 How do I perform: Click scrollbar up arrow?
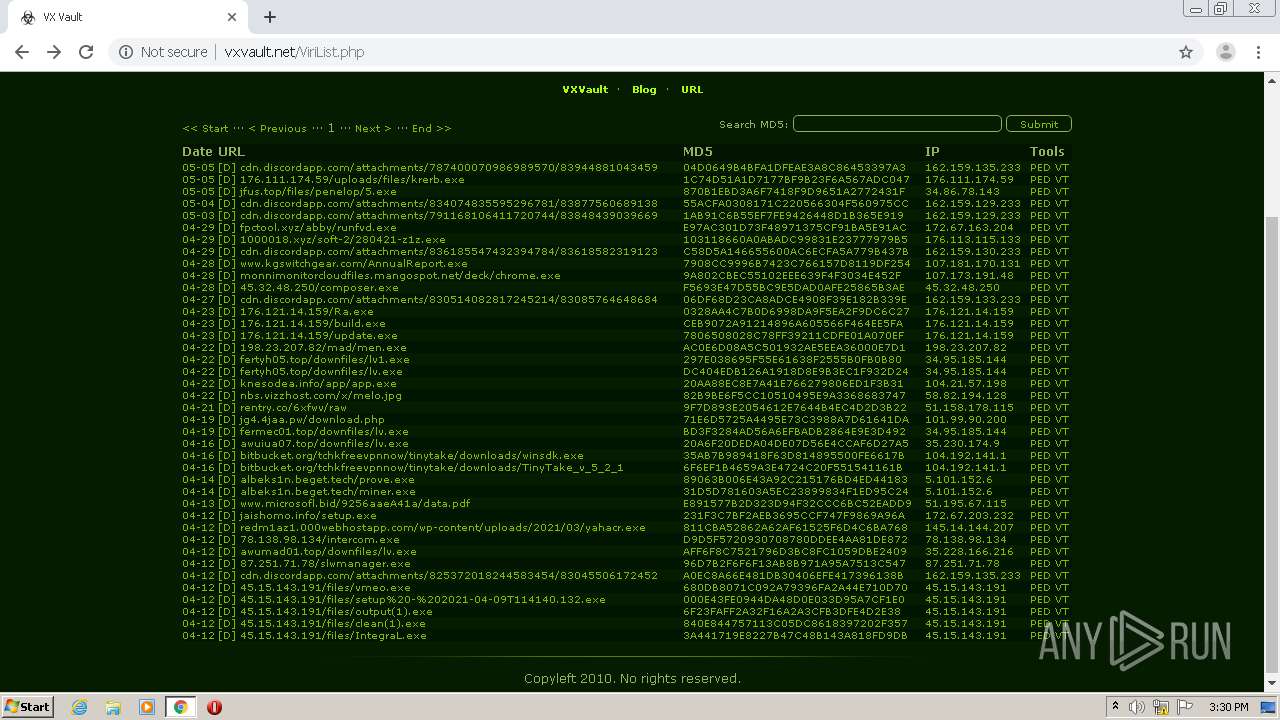1272,80
